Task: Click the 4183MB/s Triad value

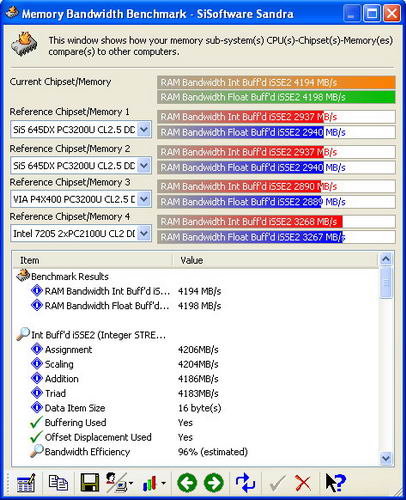Action: coord(198,393)
